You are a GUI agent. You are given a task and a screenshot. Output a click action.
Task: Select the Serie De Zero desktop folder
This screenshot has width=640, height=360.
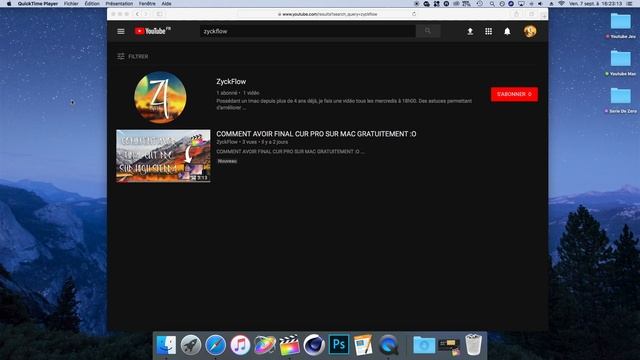[621, 100]
